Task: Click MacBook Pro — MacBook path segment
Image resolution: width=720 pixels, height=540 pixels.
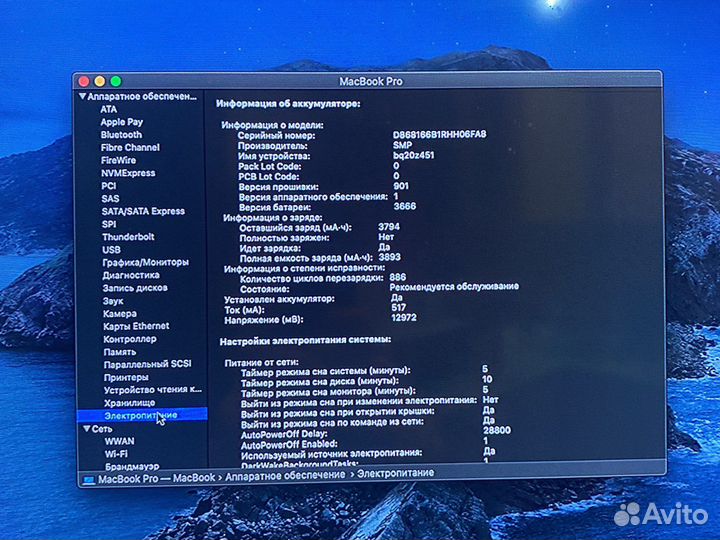Action: (x=157, y=478)
